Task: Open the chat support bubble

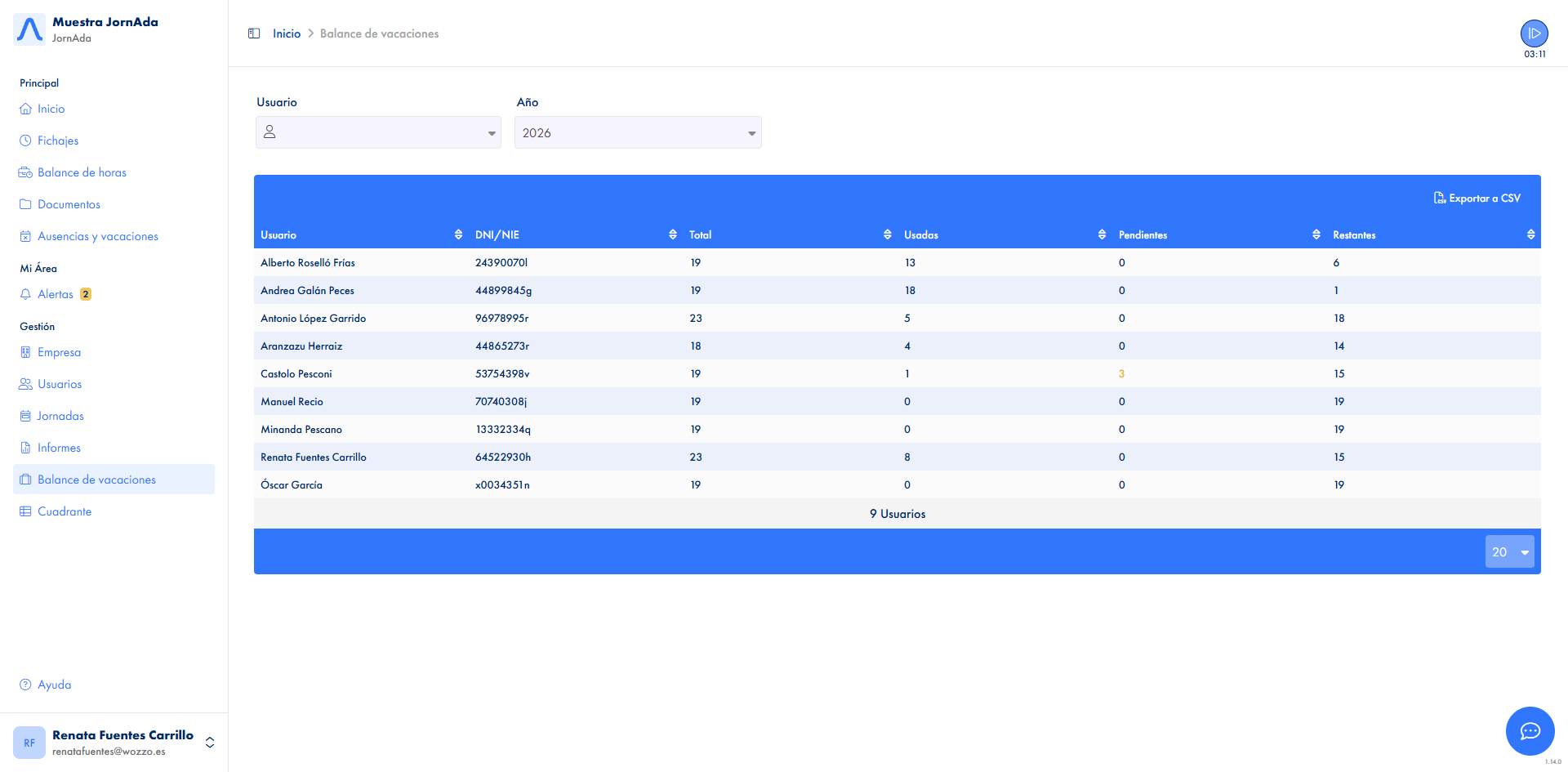Action: (x=1530, y=731)
